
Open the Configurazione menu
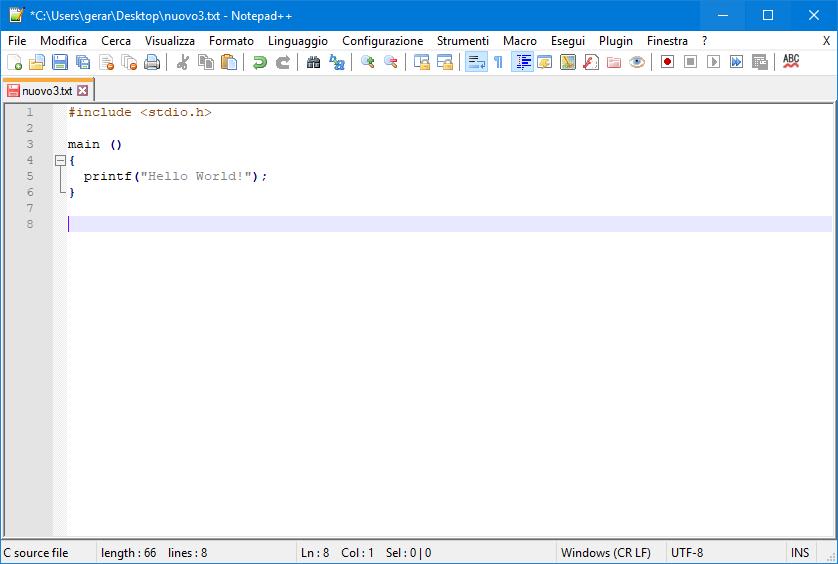point(383,41)
